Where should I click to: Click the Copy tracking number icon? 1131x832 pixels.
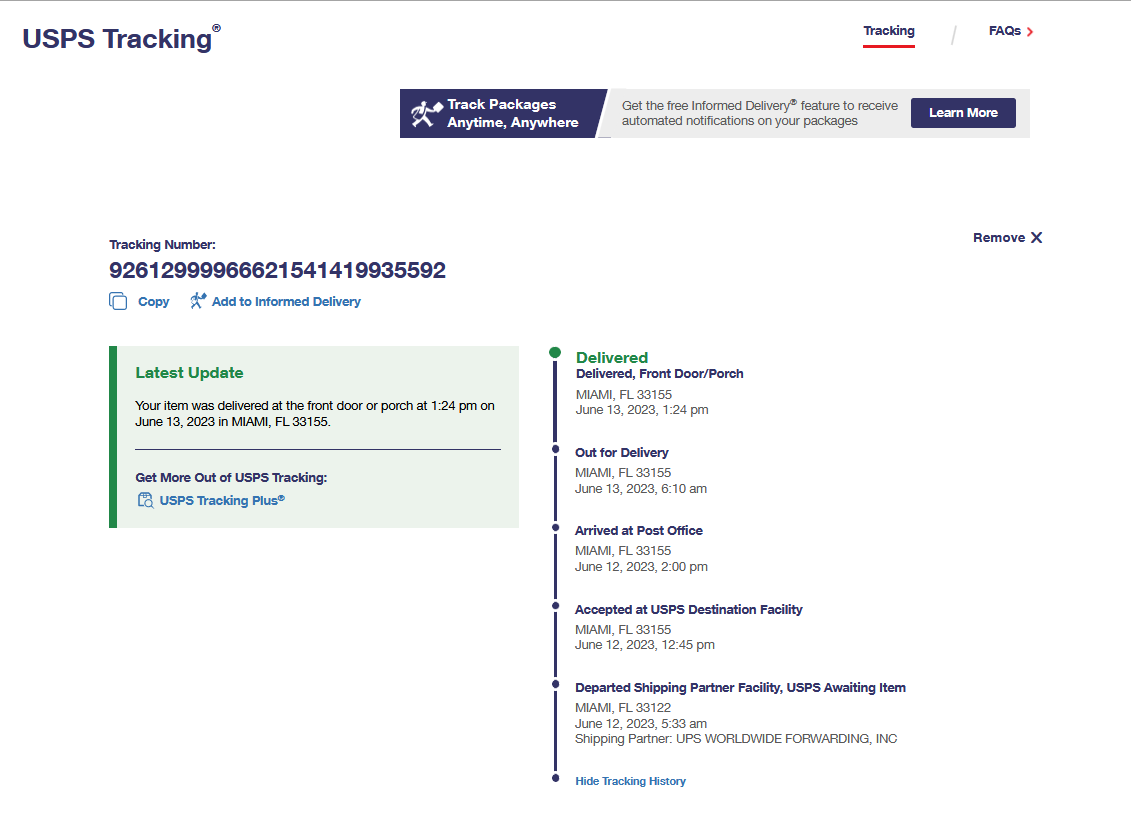pos(118,301)
